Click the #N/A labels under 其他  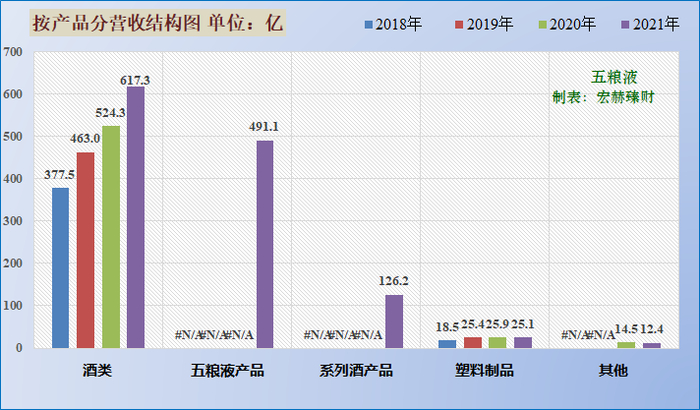[588, 335]
